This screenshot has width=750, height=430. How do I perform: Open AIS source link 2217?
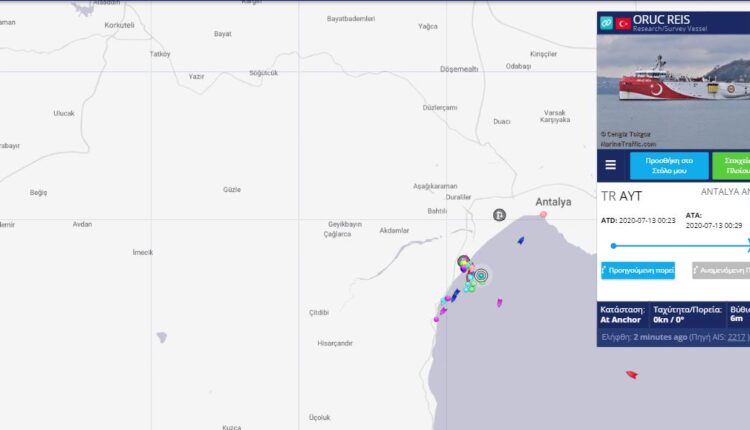(736, 337)
